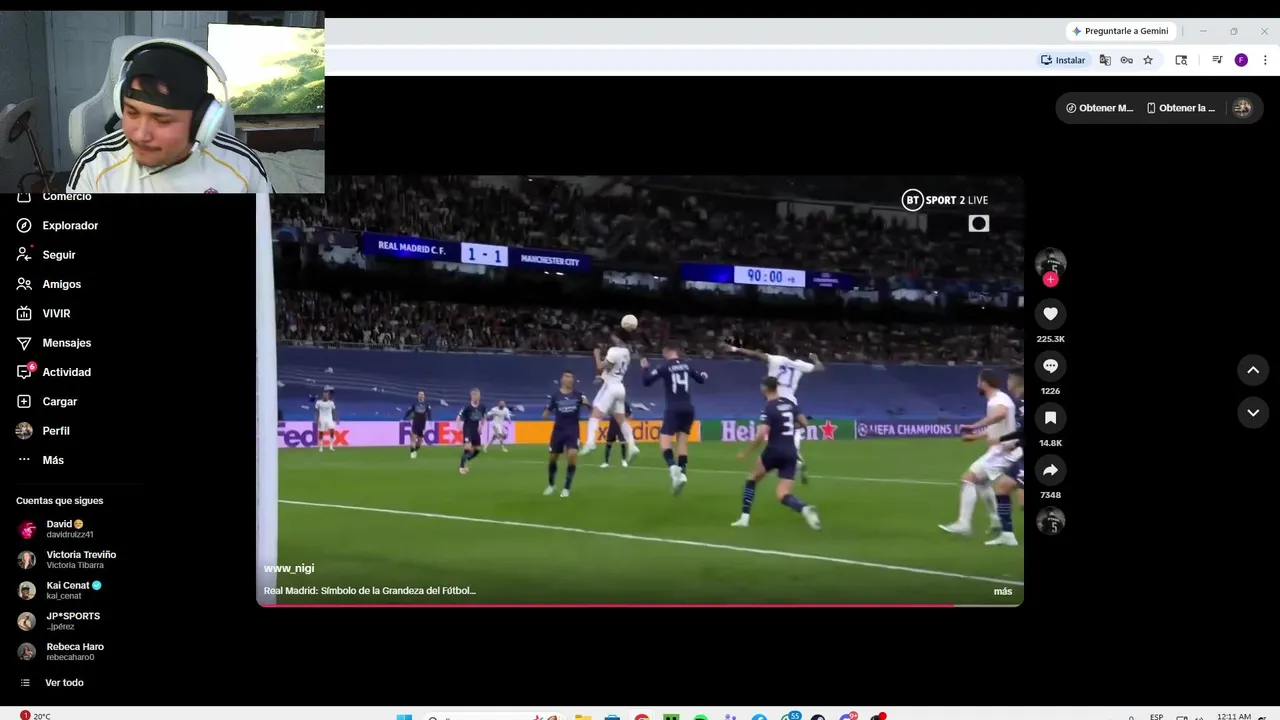Viewport: 1280px width, 720px height.
Task: Expand video caption with más
Action: pyautogui.click(x=1002, y=591)
